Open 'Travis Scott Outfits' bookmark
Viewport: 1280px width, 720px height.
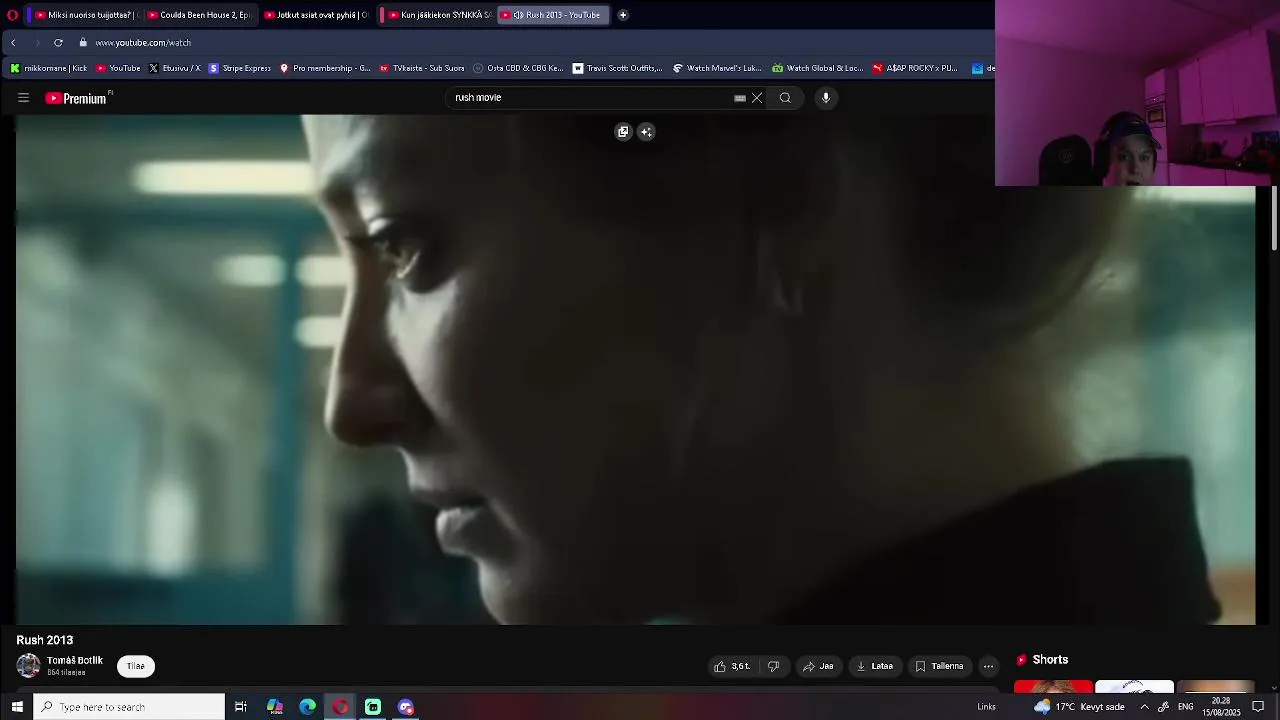coord(617,68)
